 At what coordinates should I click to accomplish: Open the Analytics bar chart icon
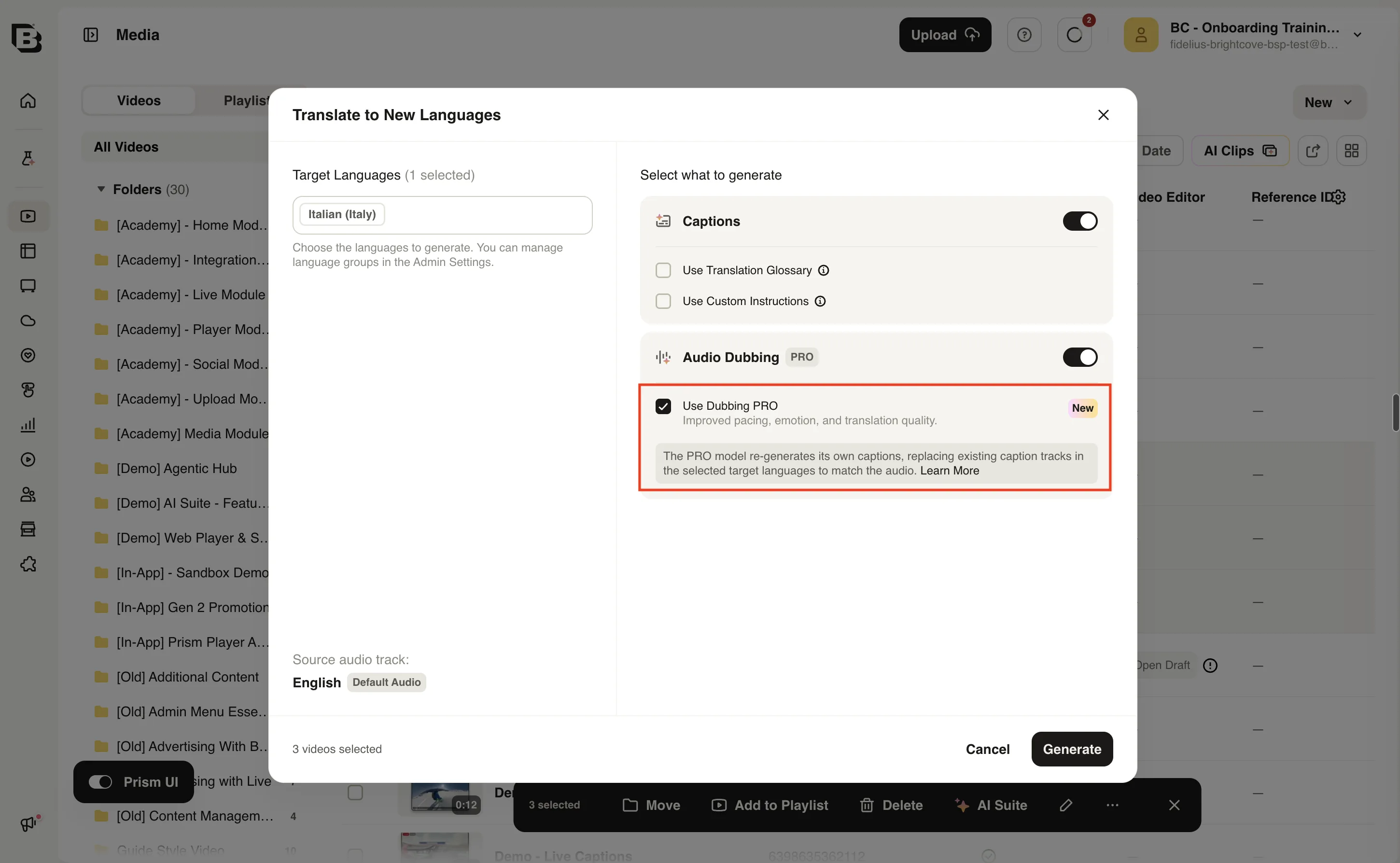click(x=28, y=425)
